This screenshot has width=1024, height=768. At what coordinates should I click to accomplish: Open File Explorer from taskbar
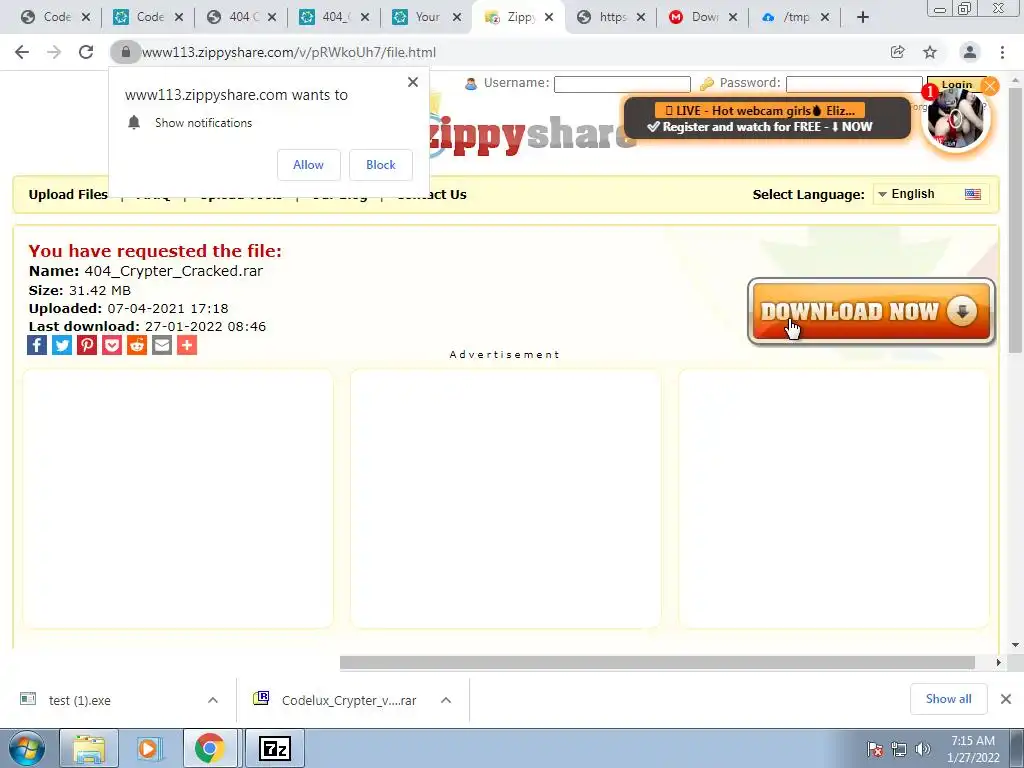pos(89,748)
